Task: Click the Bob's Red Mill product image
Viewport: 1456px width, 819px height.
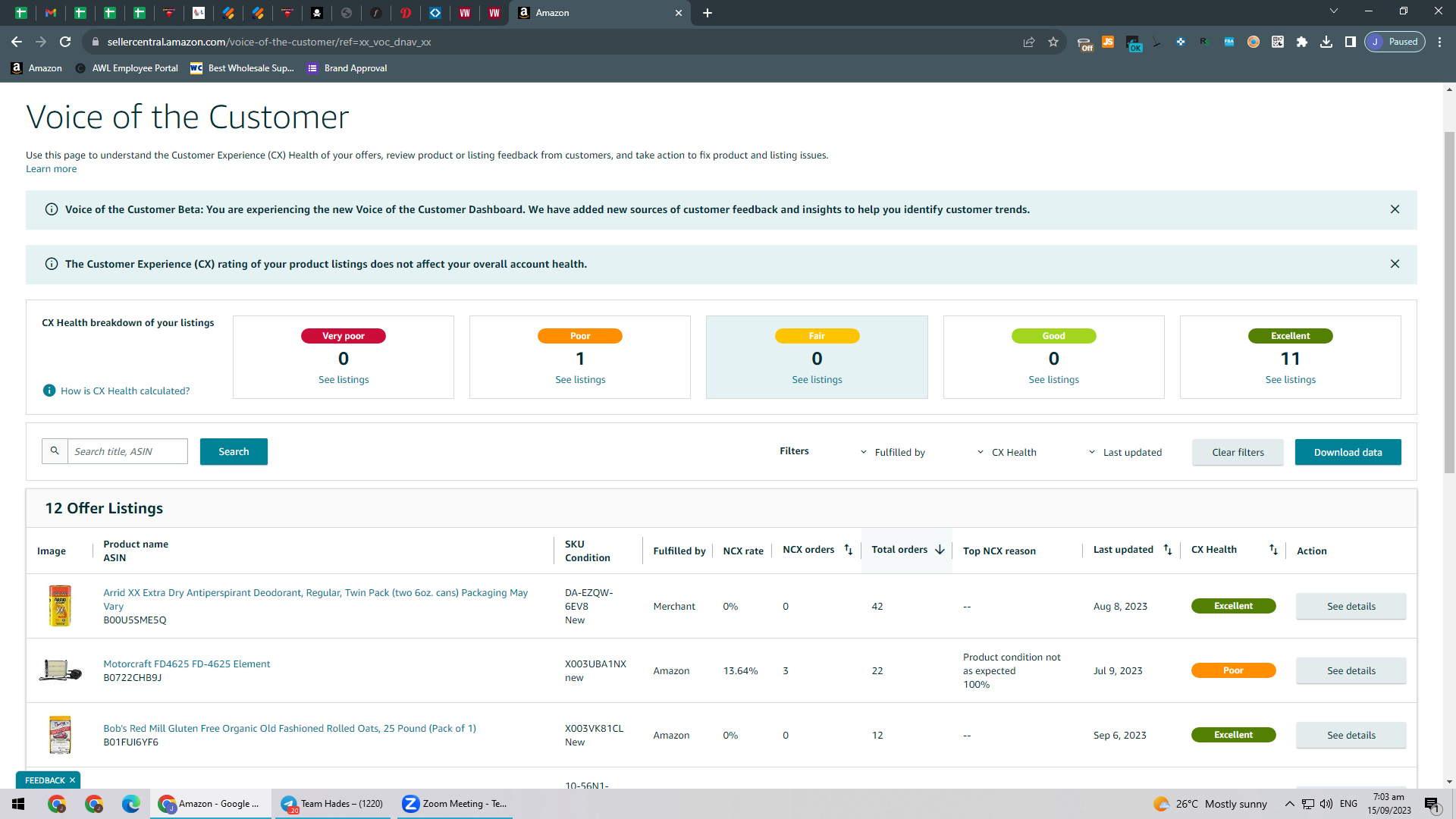Action: (60, 735)
